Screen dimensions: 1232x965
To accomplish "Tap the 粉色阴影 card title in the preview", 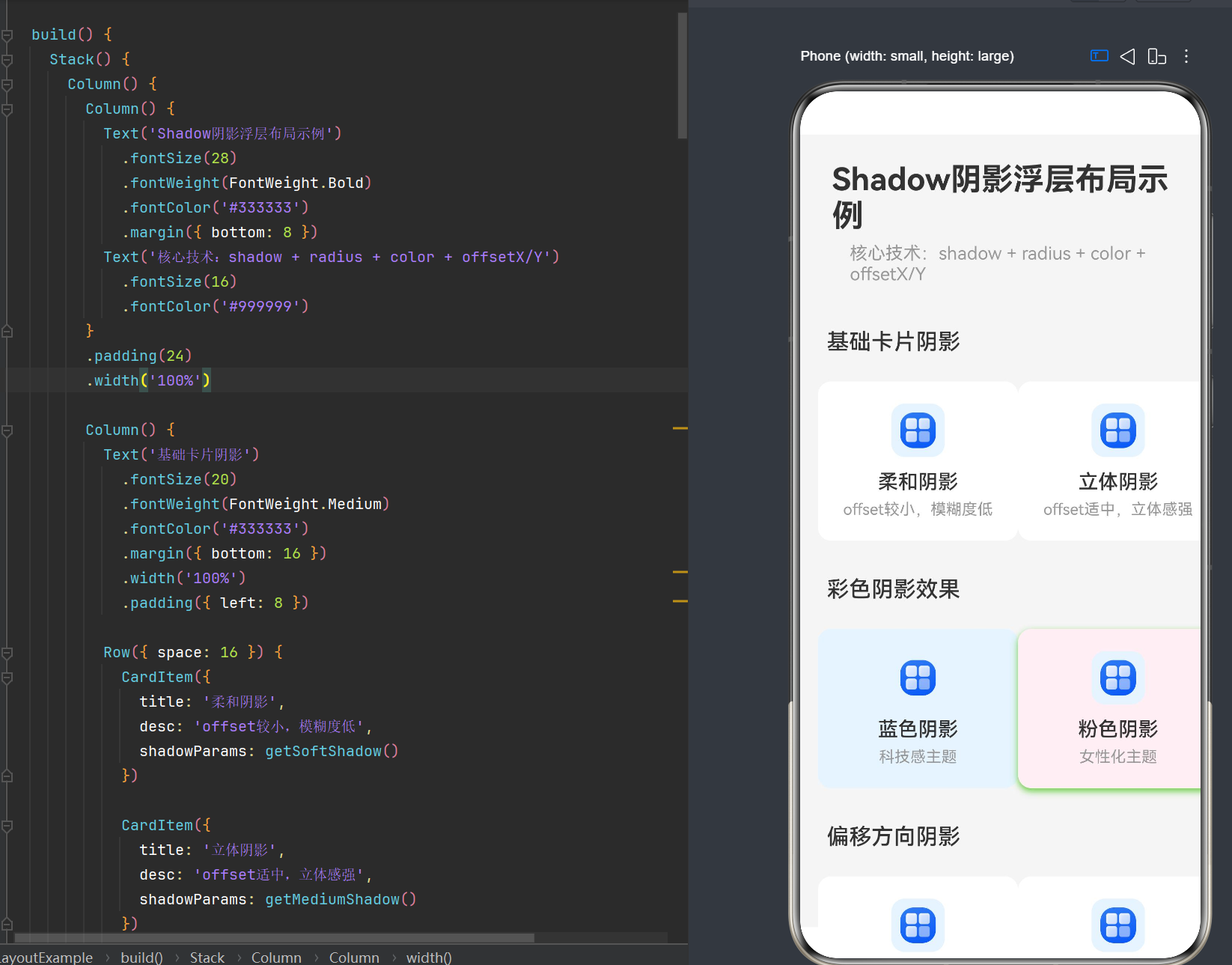I will click(x=1118, y=728).
